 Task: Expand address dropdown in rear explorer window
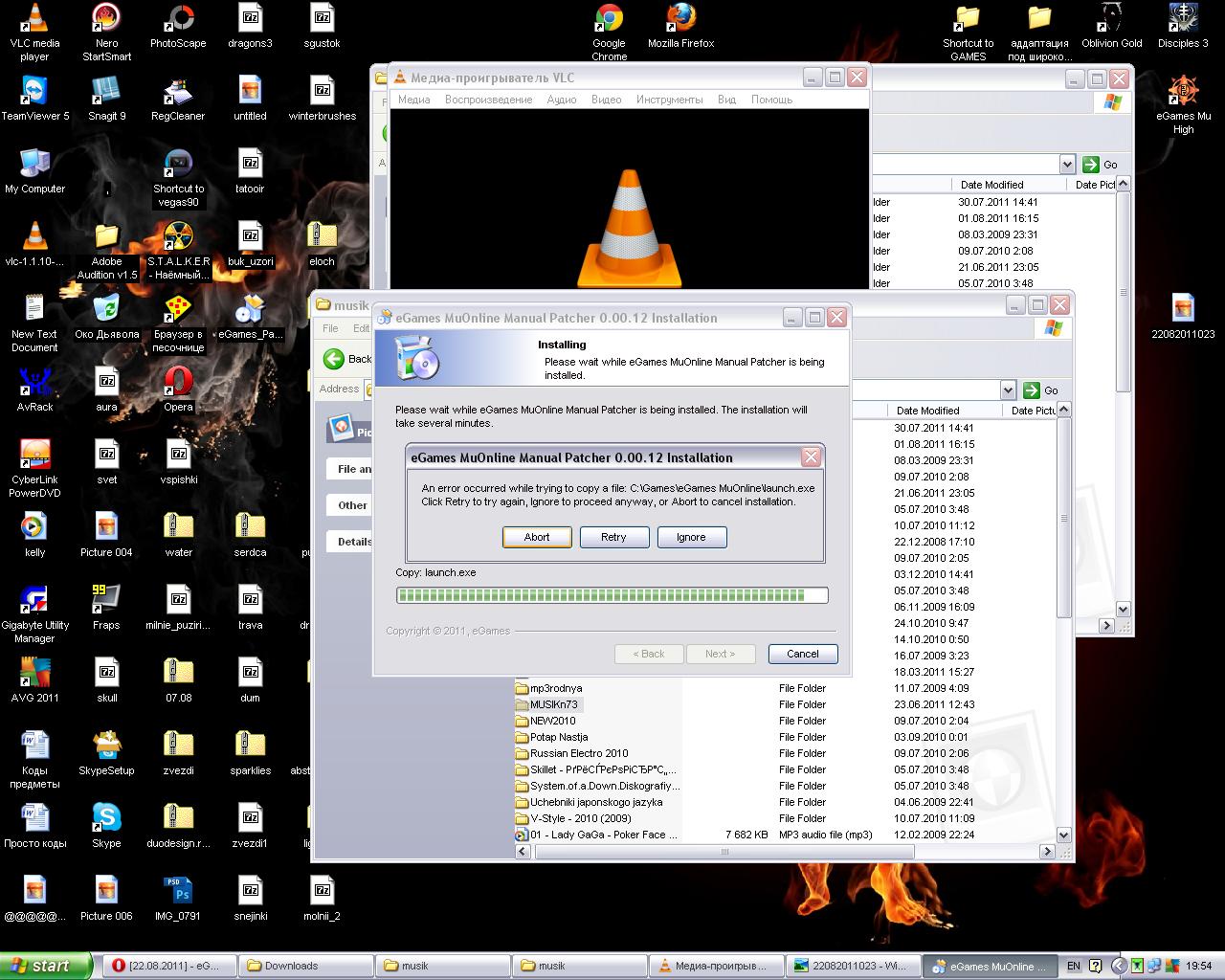tap(1067, 164)
